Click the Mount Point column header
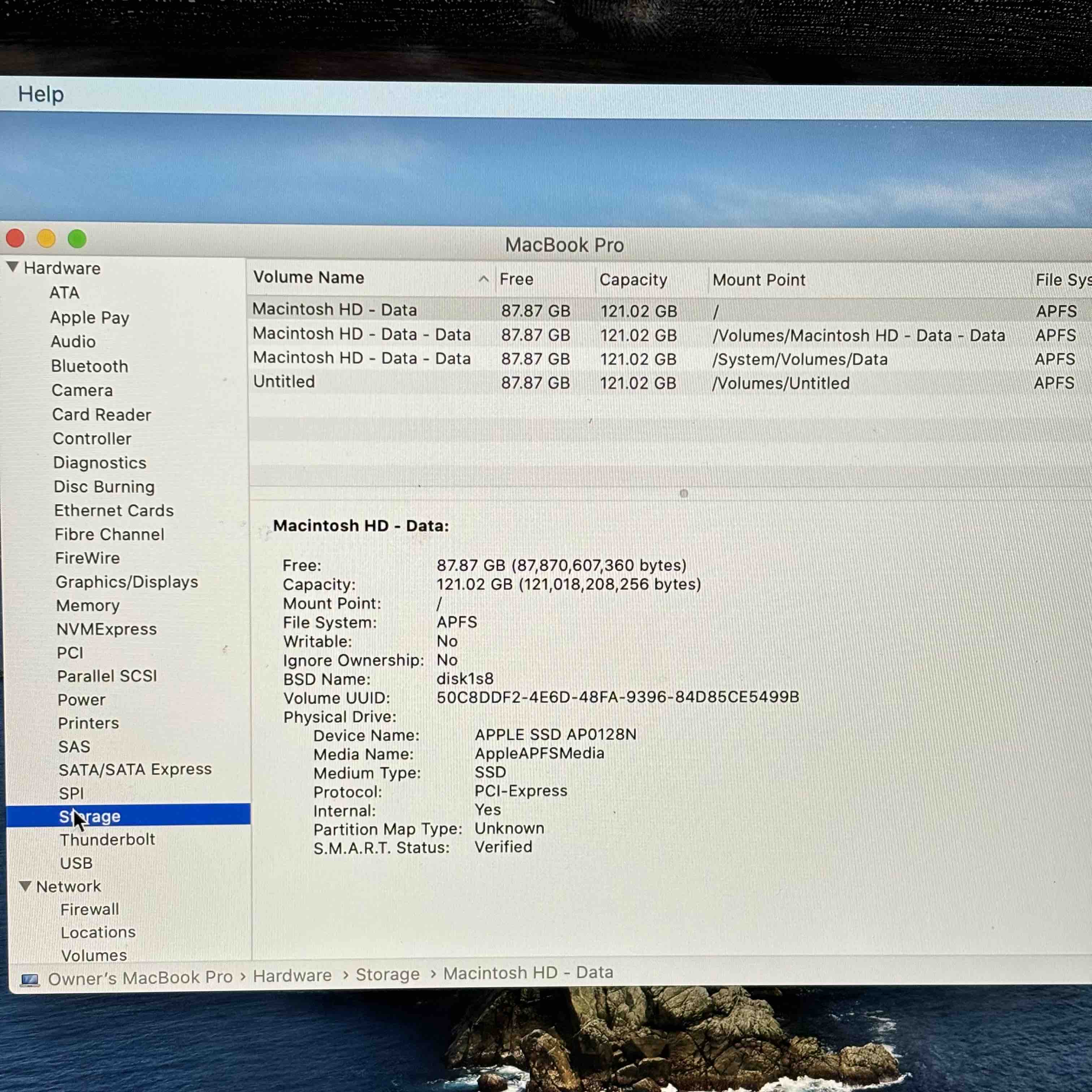The width and height of the screenshot is (1092, 1092). pyautogui.click(x=759, y=280)
